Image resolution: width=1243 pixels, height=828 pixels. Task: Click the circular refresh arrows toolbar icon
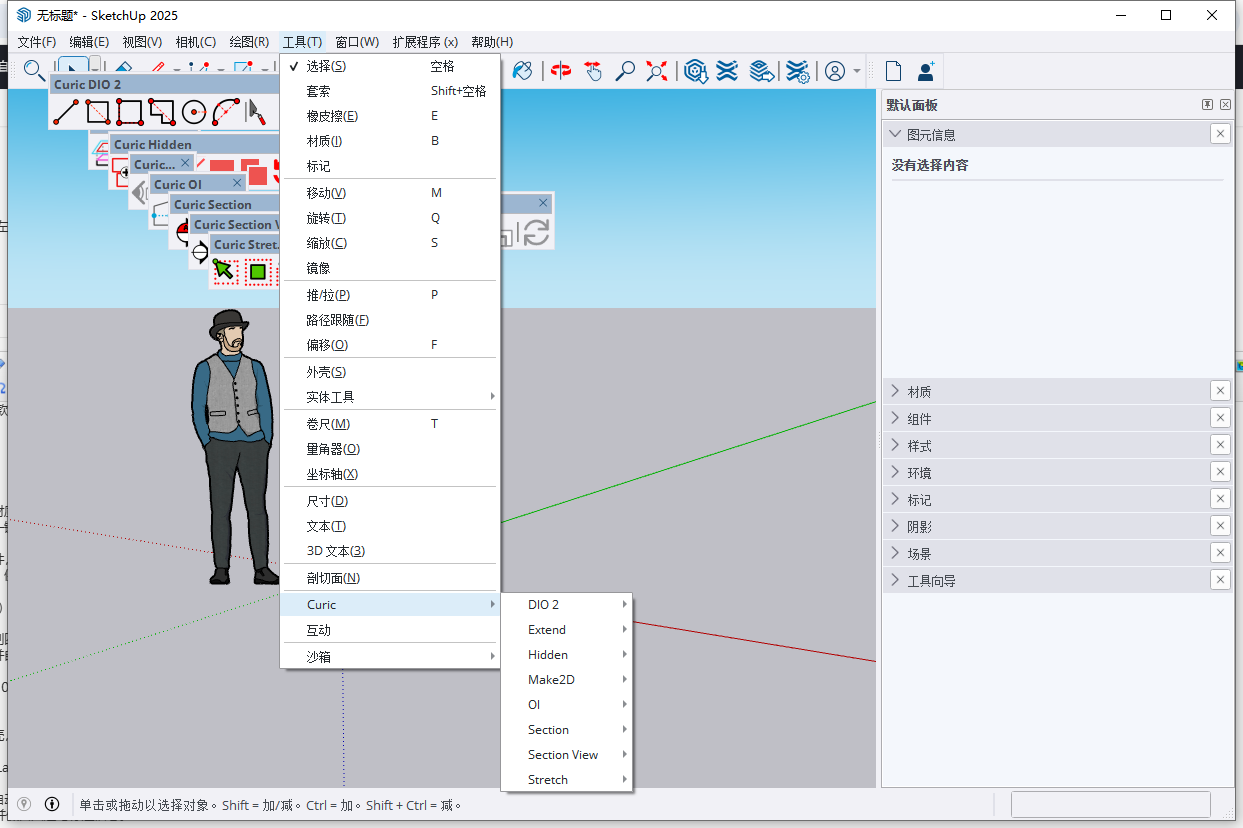(x=537, y=233)
